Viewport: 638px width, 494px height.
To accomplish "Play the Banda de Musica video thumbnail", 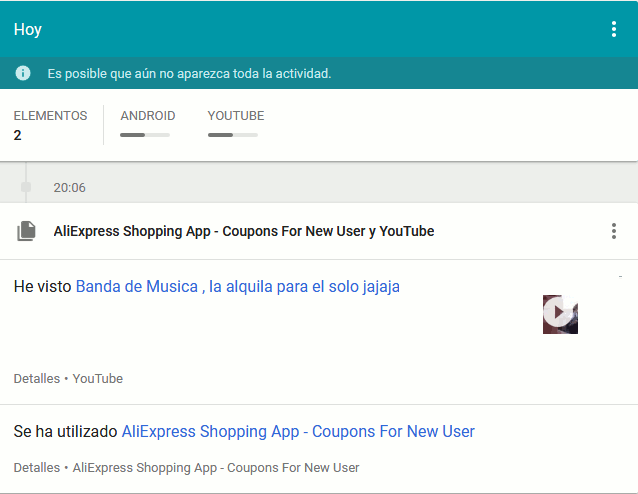I will [x=560, y=314].
